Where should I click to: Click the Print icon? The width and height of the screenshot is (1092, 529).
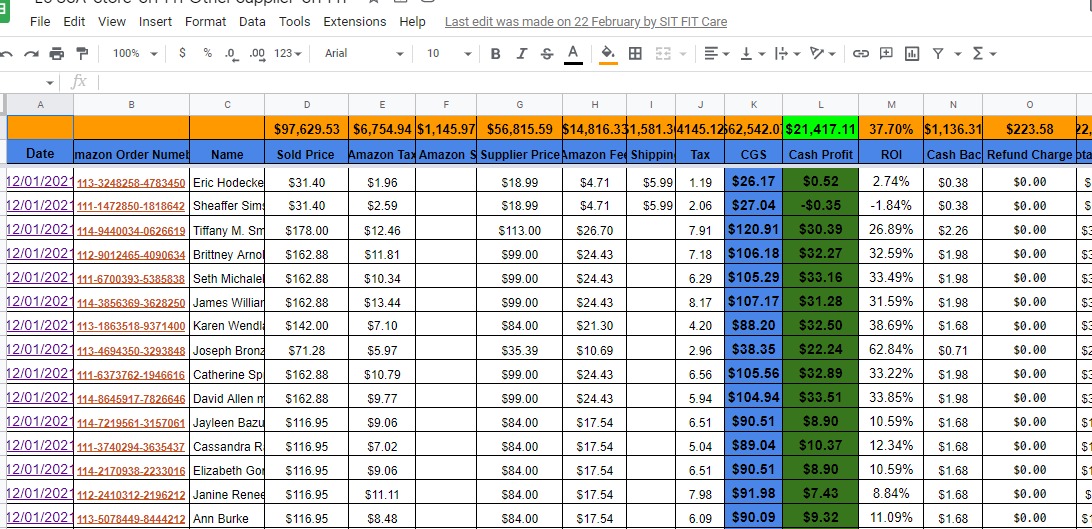click(57, 53)
